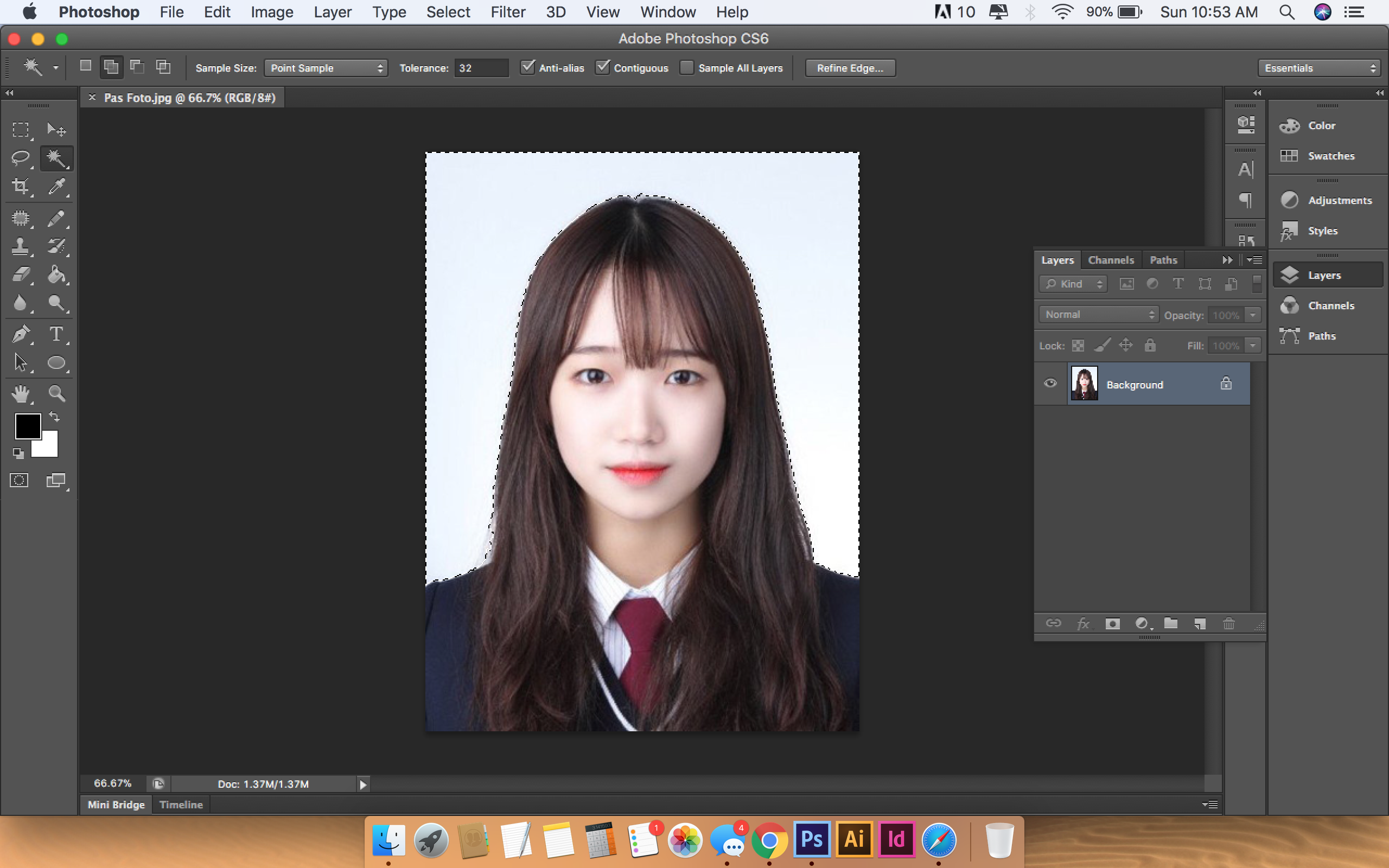Select the Horizontal Type tool

point(56,334)
